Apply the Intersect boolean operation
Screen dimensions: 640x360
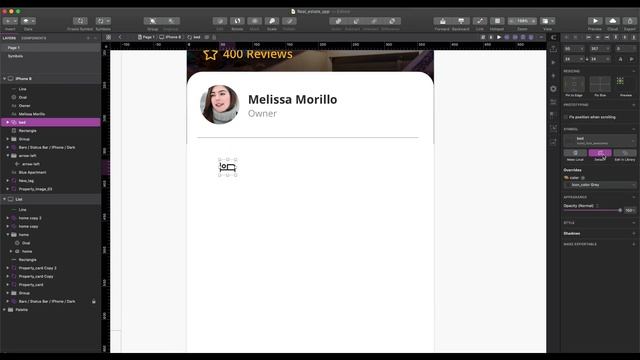[373, 21]
